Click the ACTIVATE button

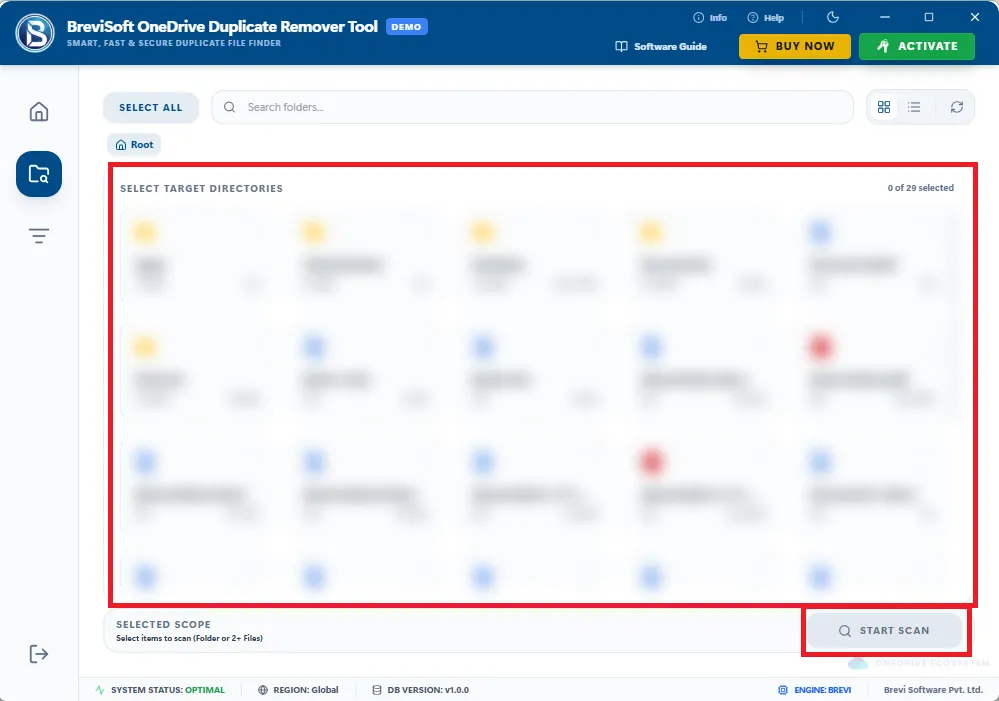coord(917,47)
